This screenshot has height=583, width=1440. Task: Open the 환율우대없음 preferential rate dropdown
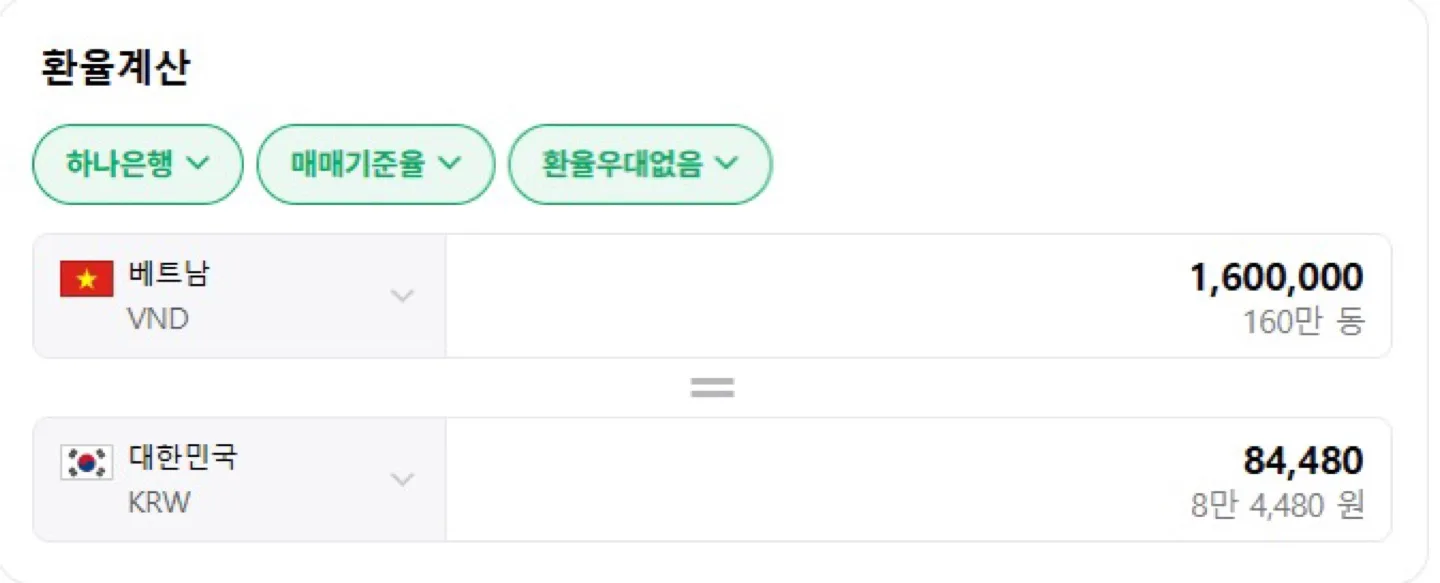(640, 164)
